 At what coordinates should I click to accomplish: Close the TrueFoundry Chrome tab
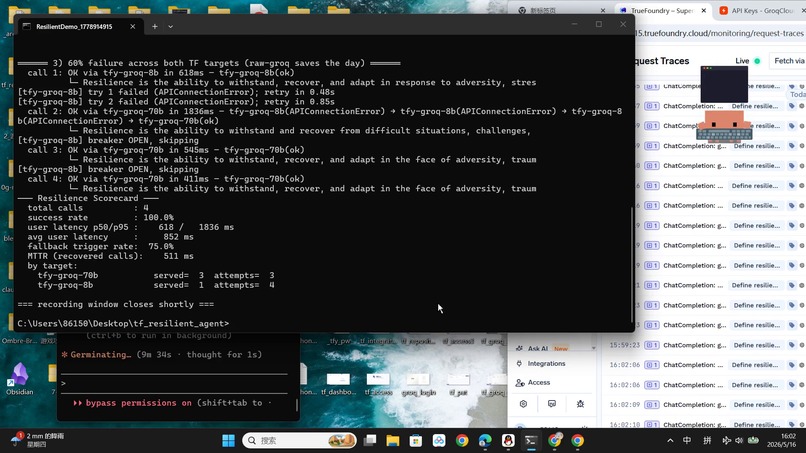point(704,10)
